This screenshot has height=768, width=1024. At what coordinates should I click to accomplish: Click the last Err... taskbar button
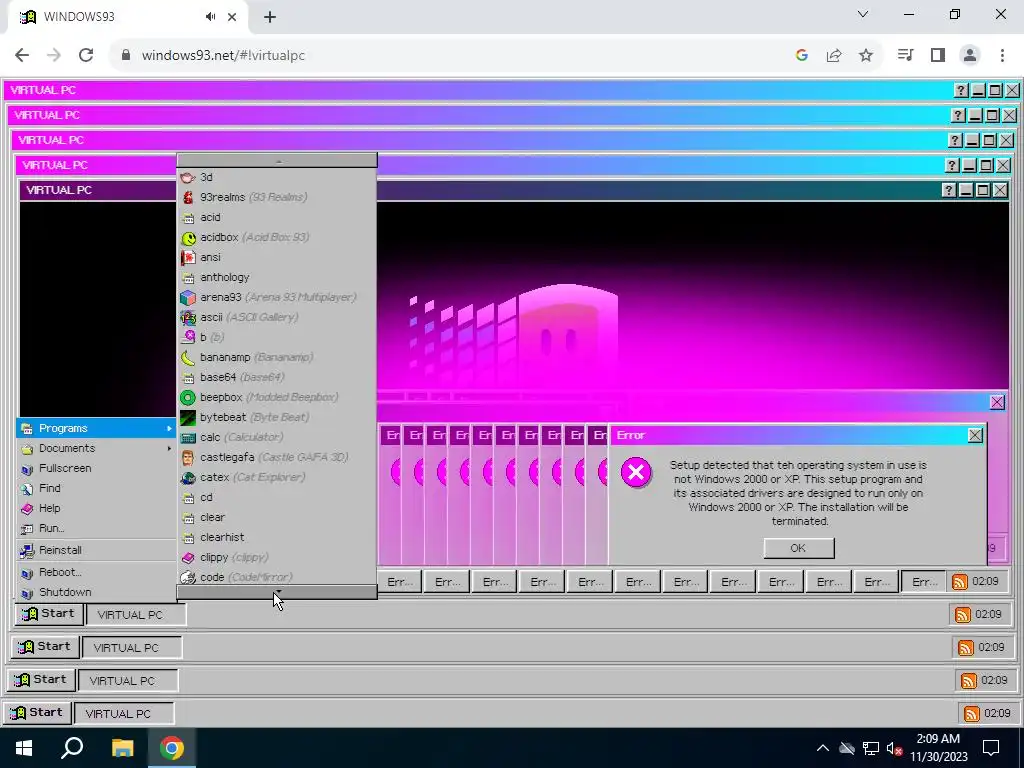(x=924, y=581)
